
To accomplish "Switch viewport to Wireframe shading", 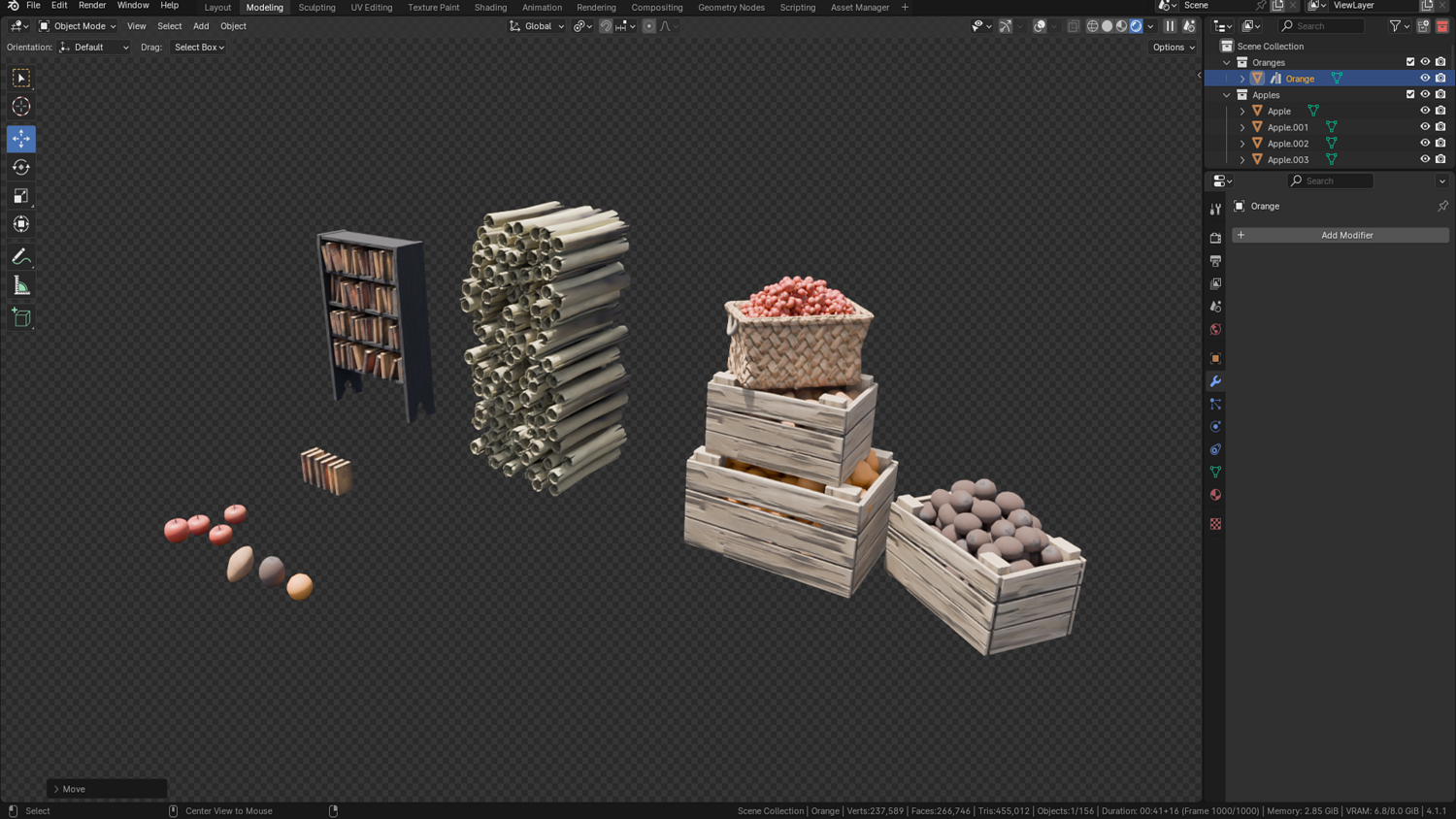I will (x=1092, y=26).
